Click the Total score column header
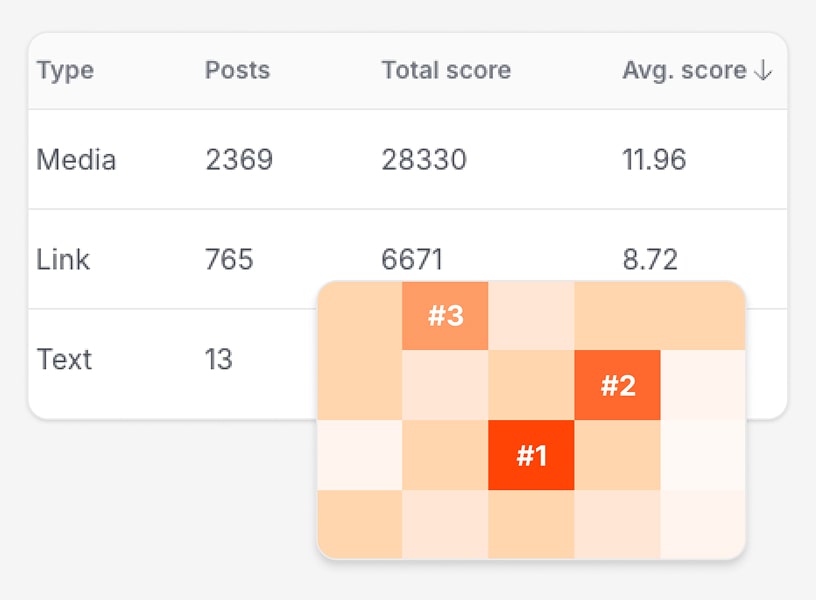816x600 pixels. tap(446, 71)
